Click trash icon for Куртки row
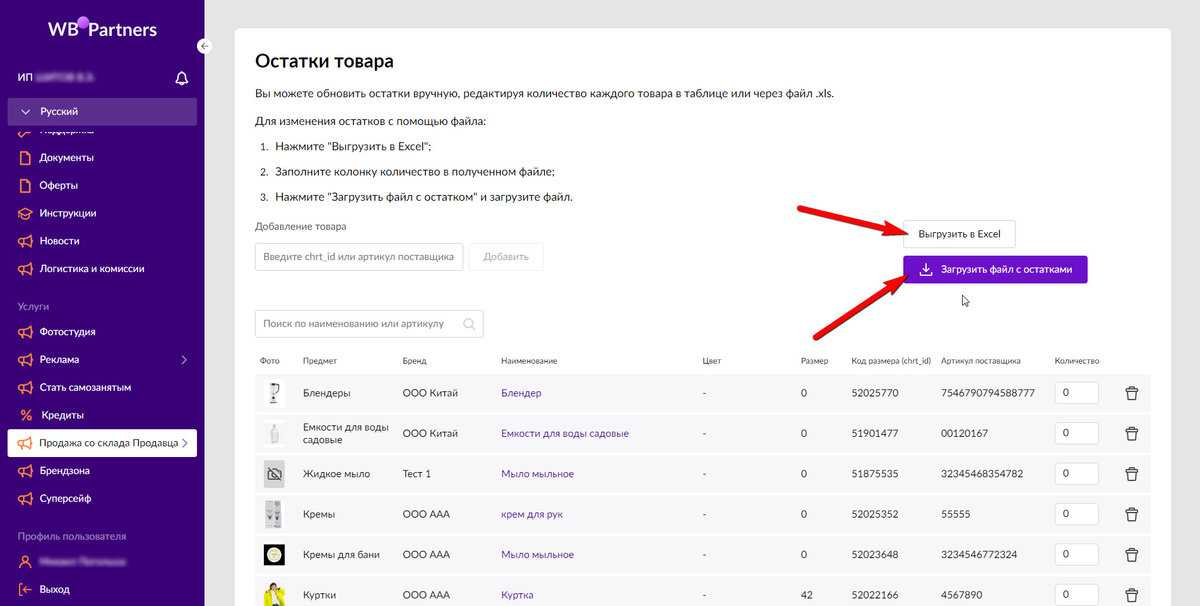Screen dimensions: 1200x606 (1131, 595)
